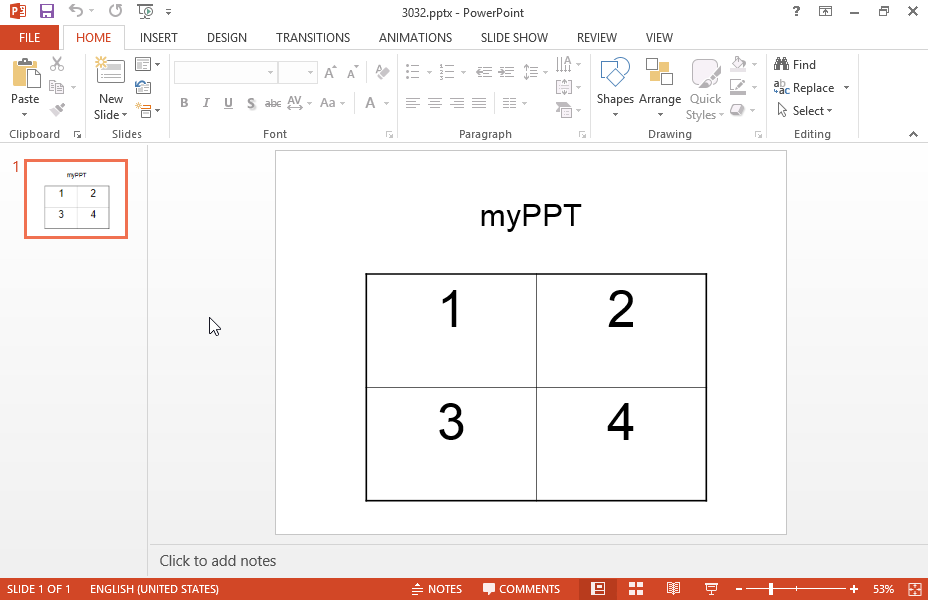This screenshot has width=928, height=600.
Task: Click the New Slide icon
Action: (110, 72)
